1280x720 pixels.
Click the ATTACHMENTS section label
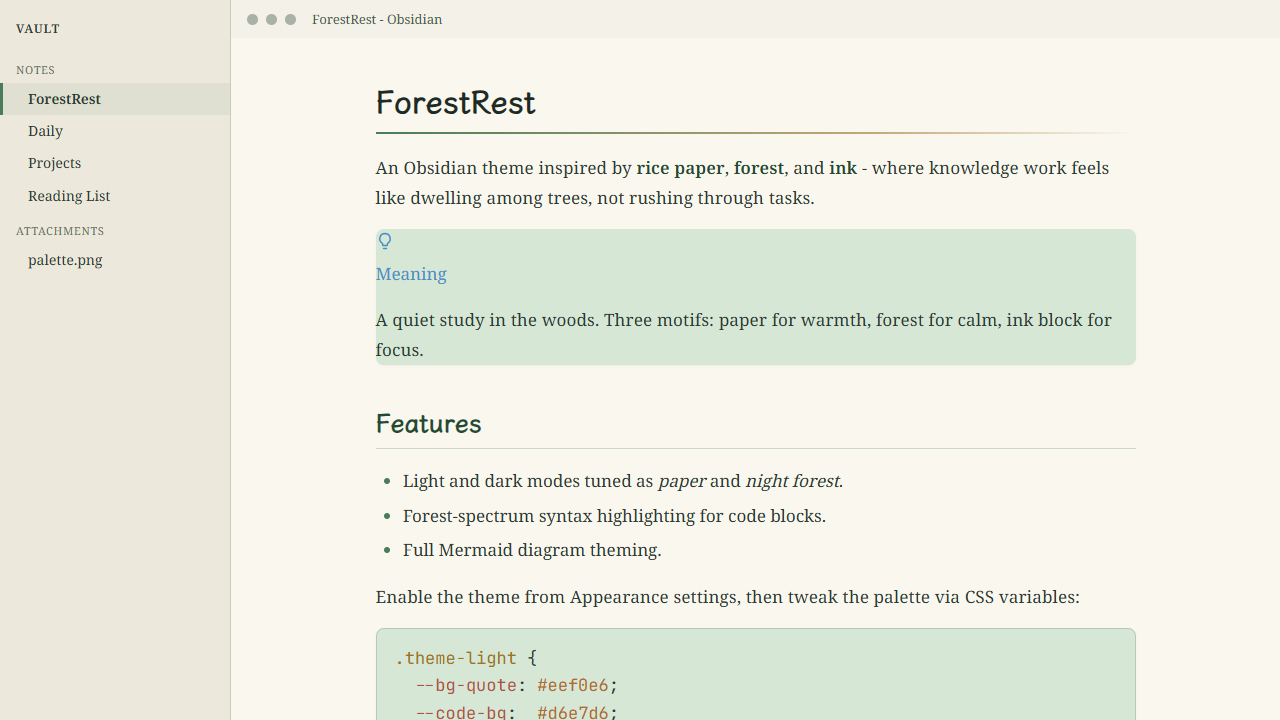coord(60,231)
